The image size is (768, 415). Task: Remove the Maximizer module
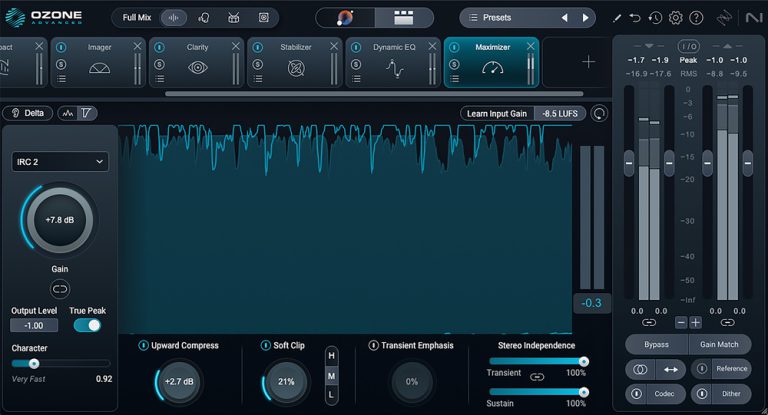(530, 46)
